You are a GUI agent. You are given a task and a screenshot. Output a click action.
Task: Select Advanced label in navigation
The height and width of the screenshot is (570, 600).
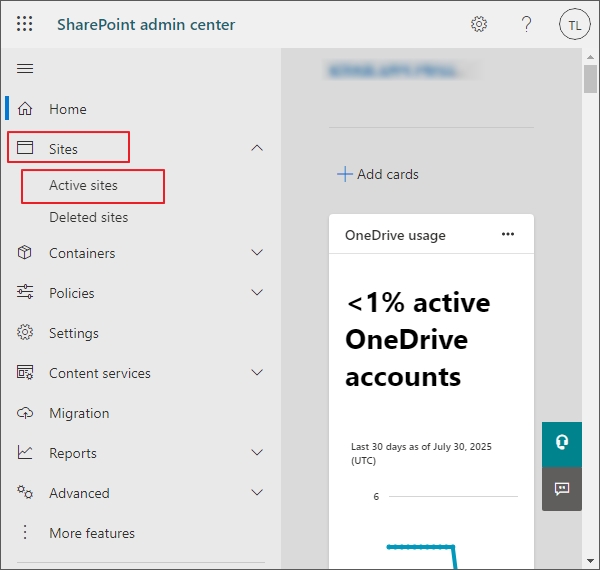coord(79,493)
